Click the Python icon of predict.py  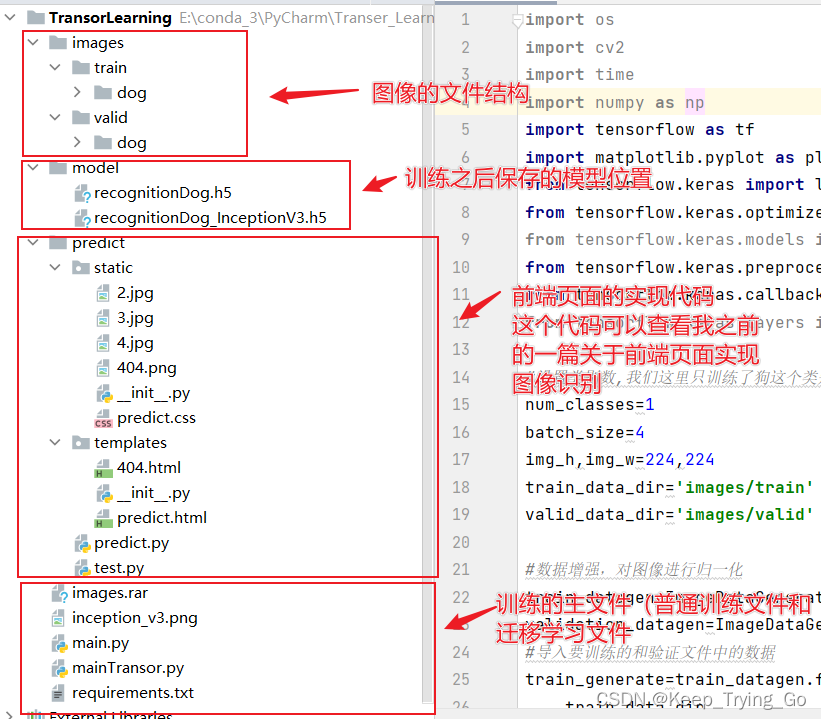tap(82, 543)
